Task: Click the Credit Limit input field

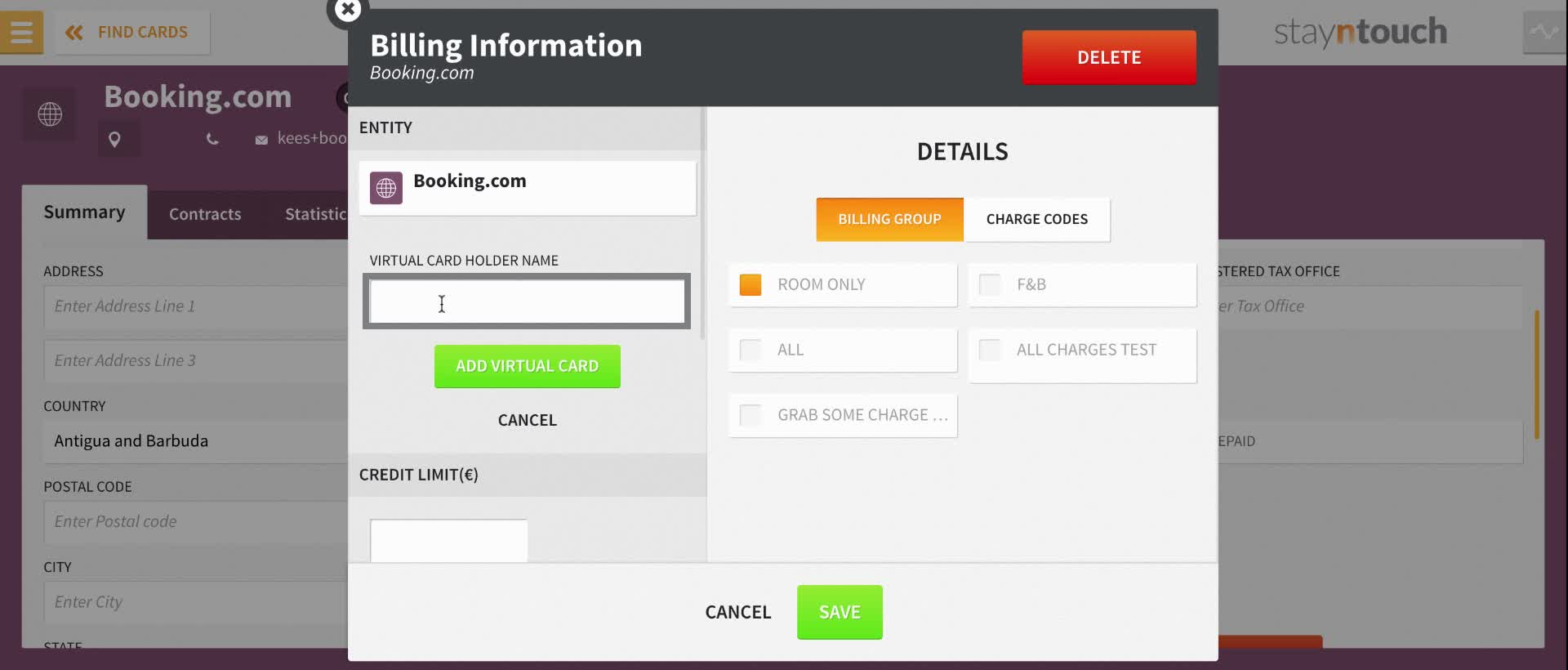Action: coord(449,540)
